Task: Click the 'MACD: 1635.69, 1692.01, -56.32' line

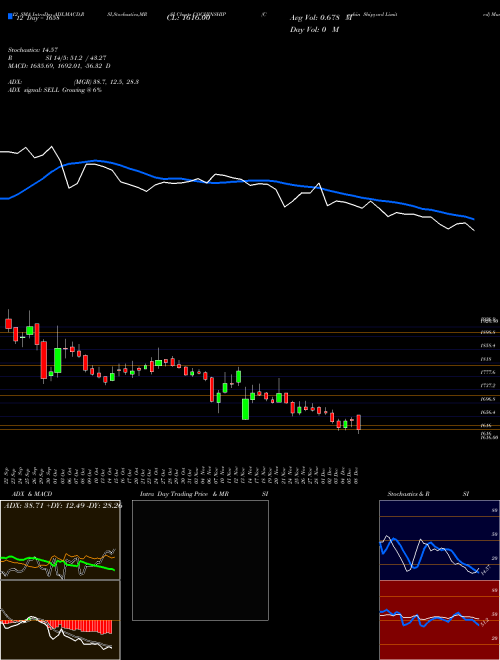Action: click(x=59, y=66)
